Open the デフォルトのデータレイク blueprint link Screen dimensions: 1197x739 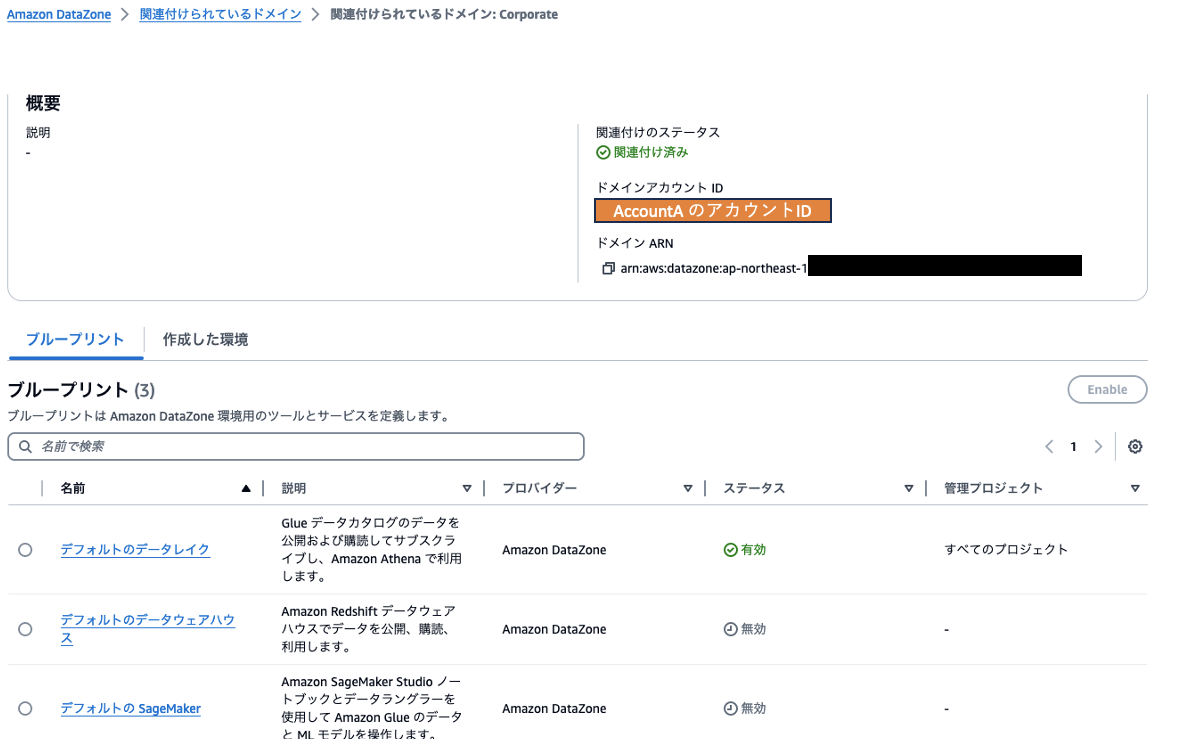[x=135, y=549]
